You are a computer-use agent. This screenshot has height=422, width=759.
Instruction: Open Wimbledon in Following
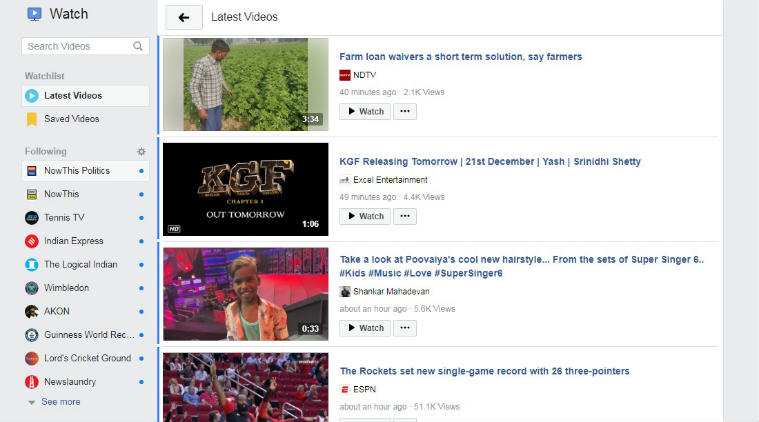(85, 288)
